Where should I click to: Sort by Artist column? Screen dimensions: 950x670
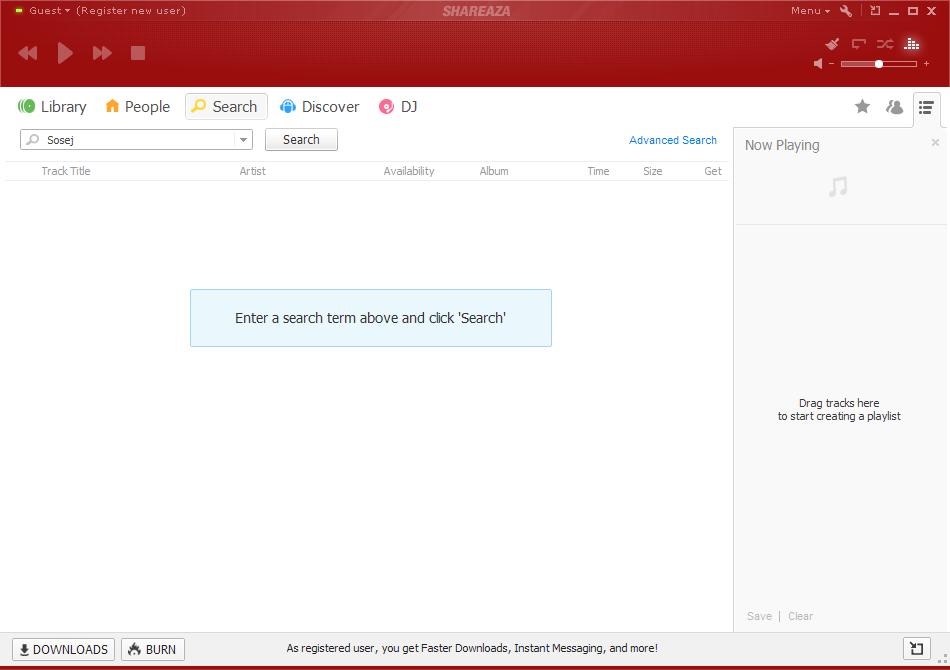click(252, 171)
